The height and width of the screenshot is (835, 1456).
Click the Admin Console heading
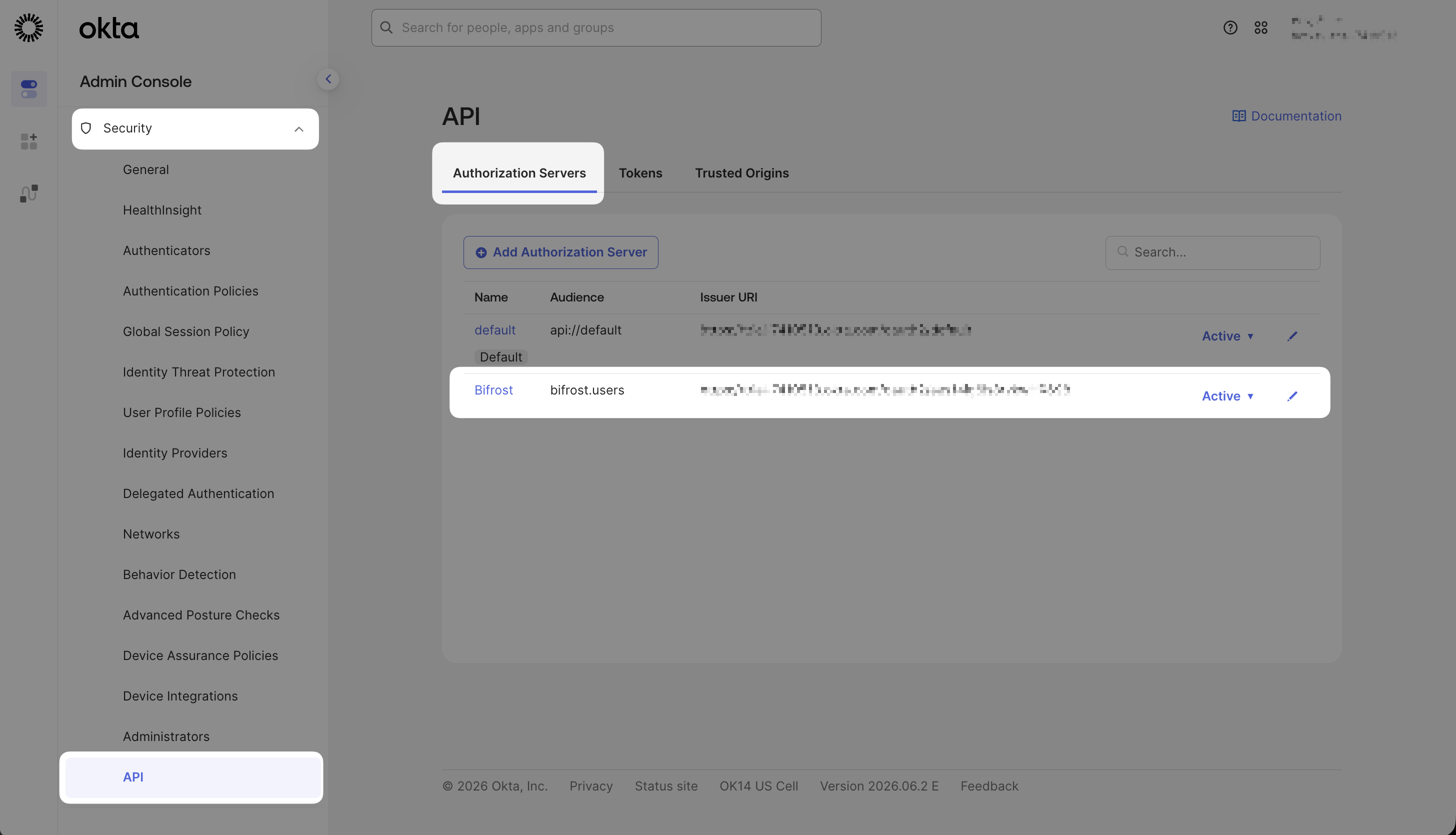point(135,81)
